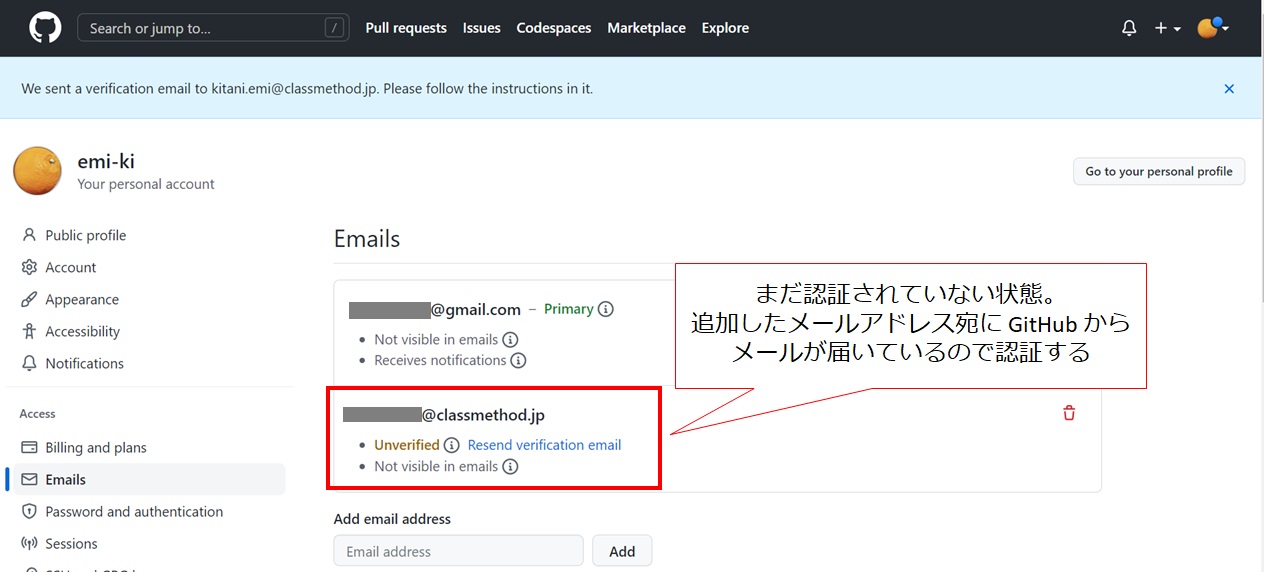
Task: Open Public profile settings
Action: coord(86,235)
